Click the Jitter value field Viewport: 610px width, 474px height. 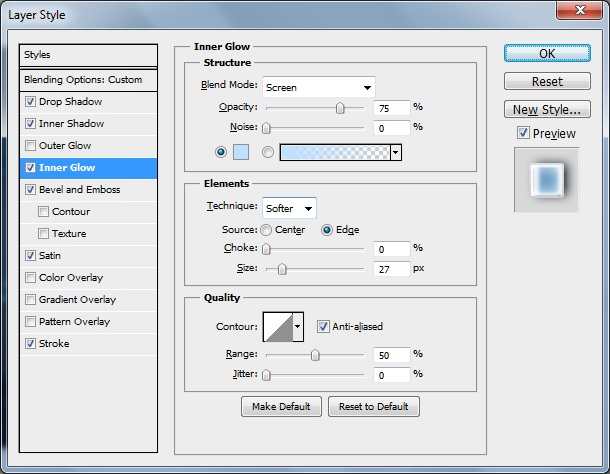coord(391,375)
